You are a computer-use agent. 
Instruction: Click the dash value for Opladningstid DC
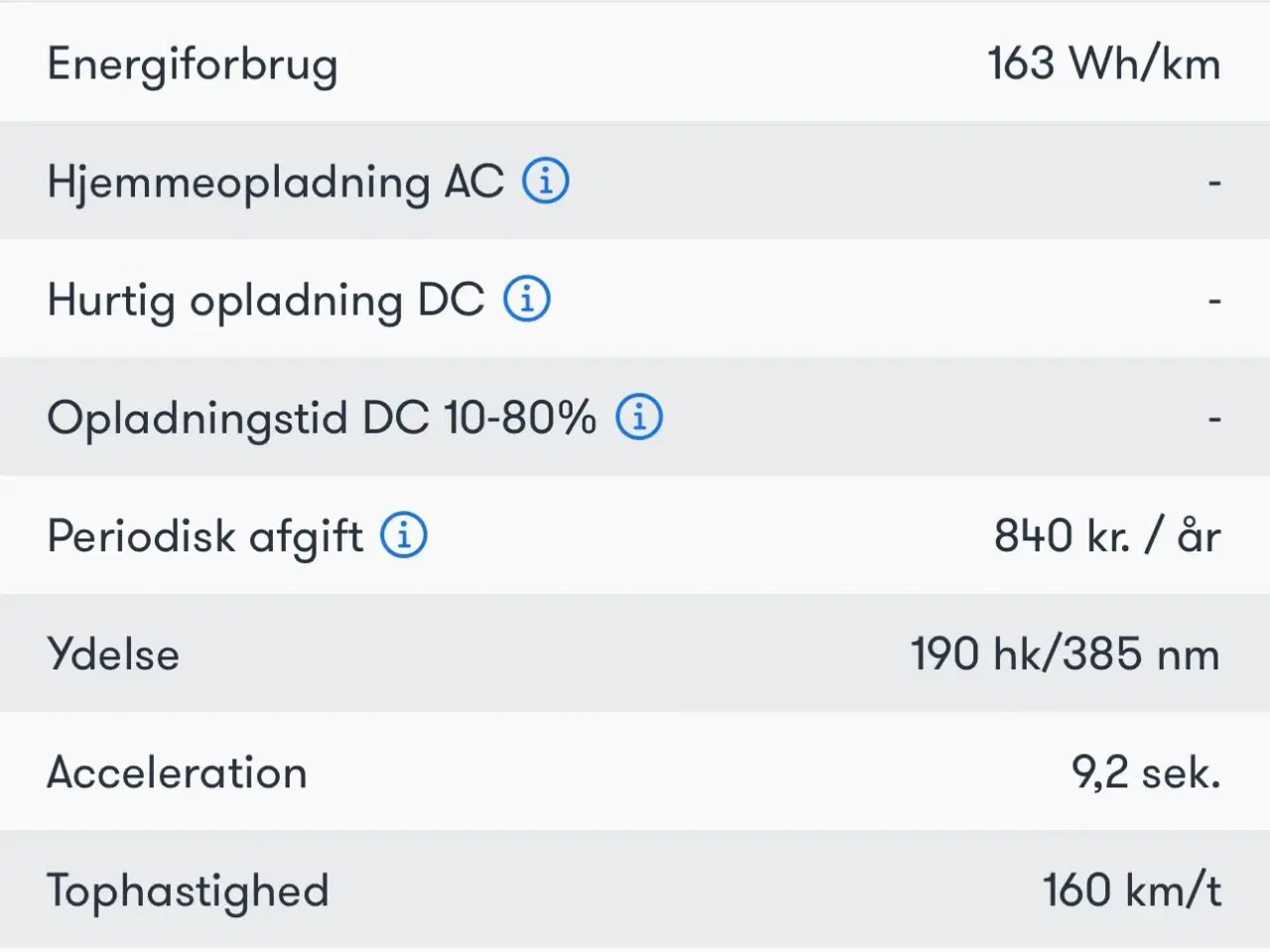(1213, 419)
